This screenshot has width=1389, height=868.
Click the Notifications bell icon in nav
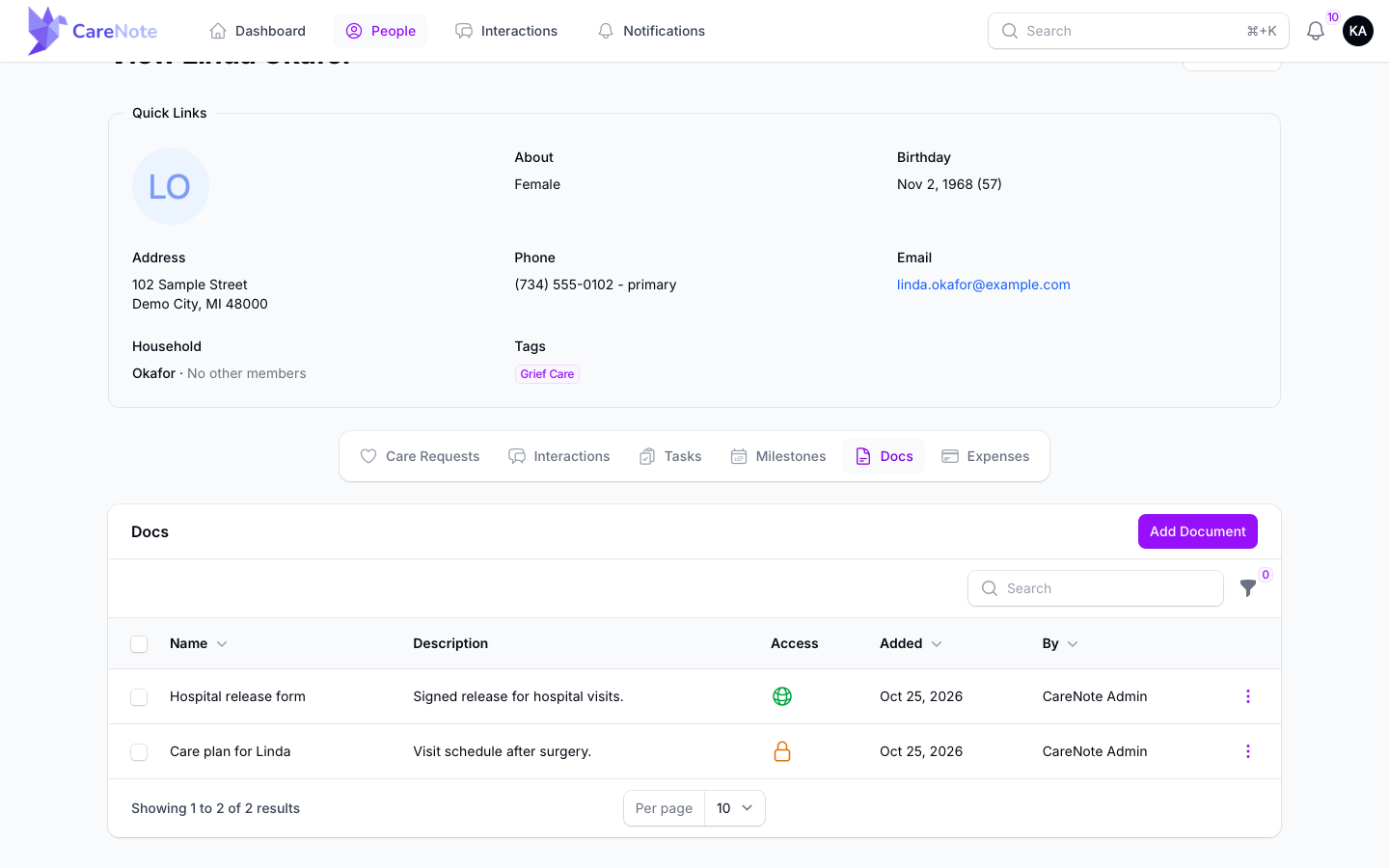pyautogui.click(x=606, y=31)
